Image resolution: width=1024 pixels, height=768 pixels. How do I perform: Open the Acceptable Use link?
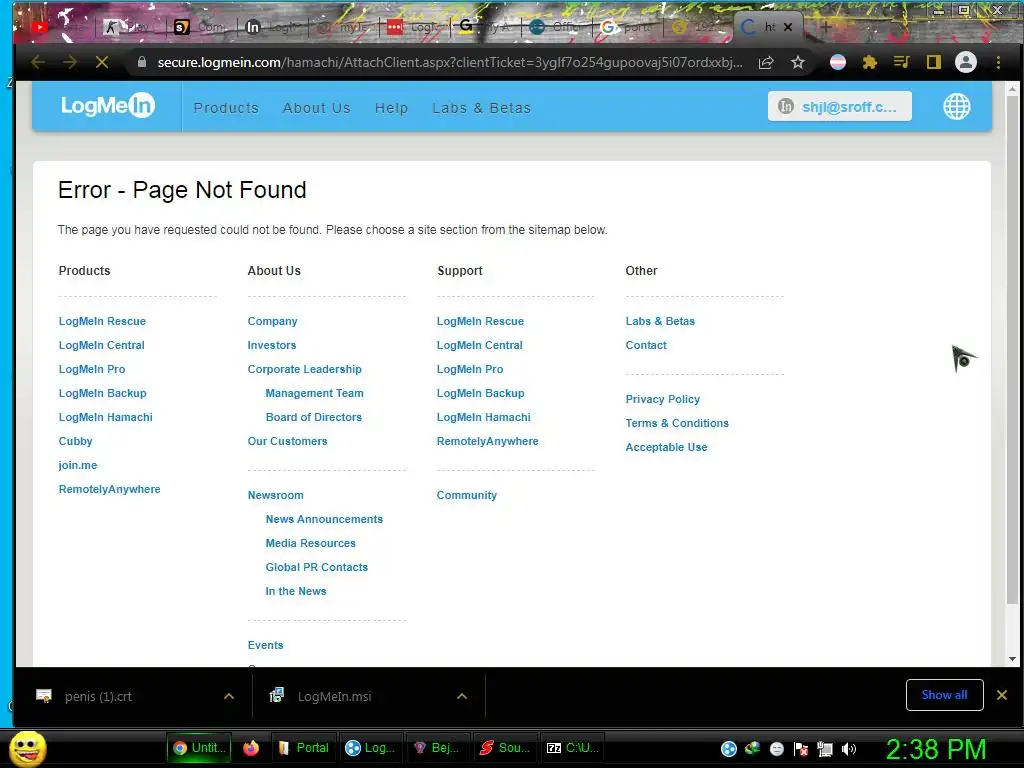coord(667,447)
